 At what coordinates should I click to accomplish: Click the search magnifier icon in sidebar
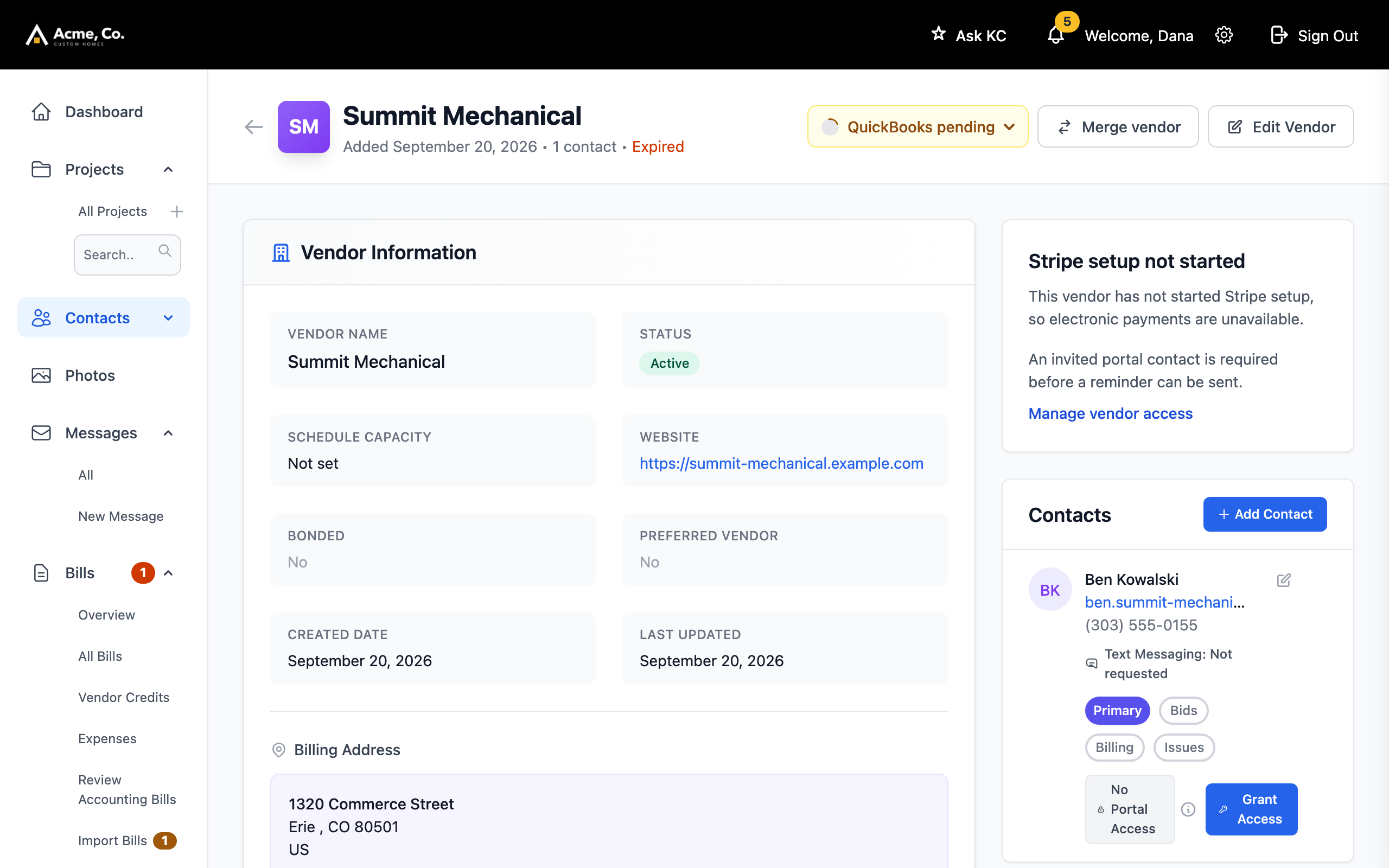coord(165,251)
